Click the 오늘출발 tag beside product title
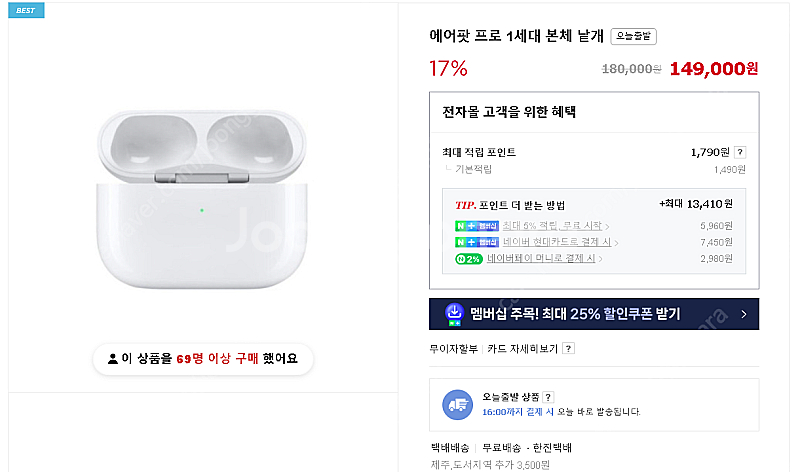This screenshot has height=472, width=800. 633,36
